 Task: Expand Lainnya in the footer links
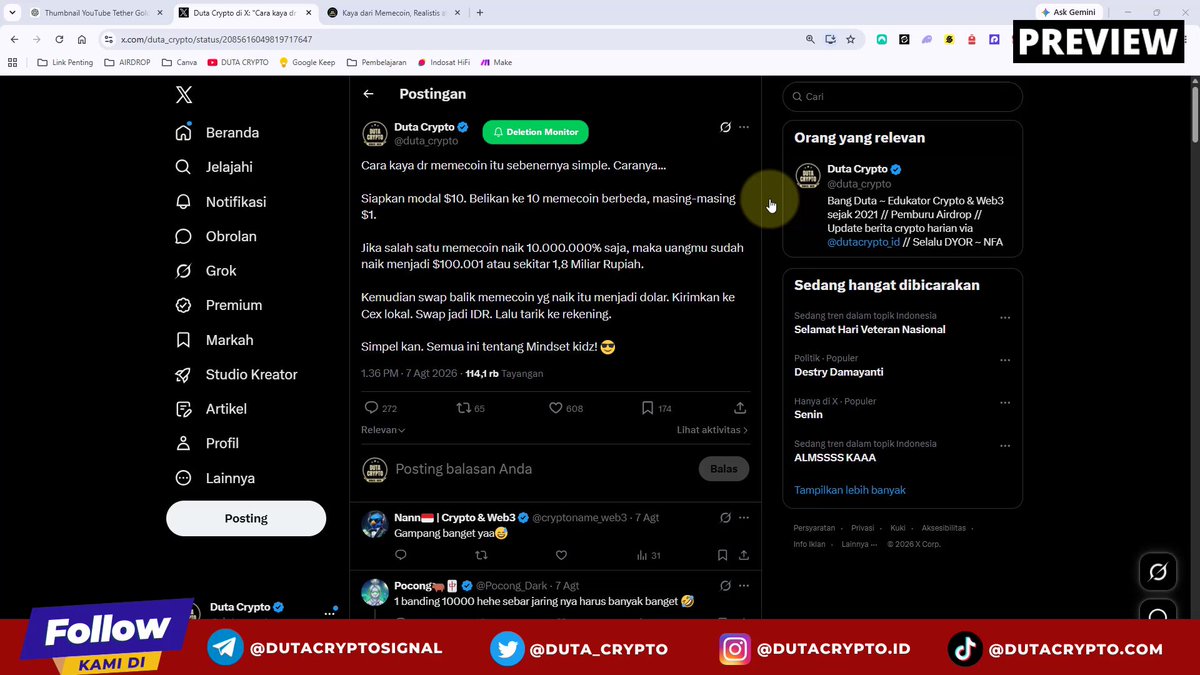859,544
